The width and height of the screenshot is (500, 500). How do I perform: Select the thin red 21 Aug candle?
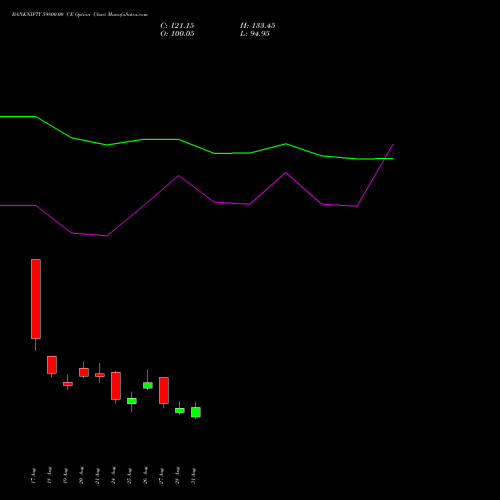[100, 375]
